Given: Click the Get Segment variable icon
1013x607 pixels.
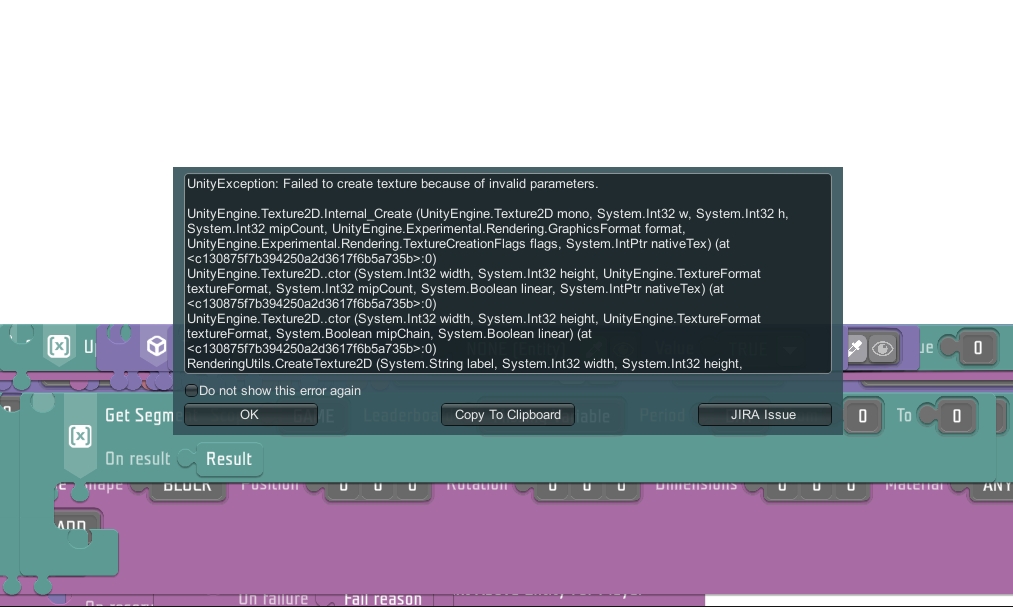Looking at the screenshot, I should (80, 437).
